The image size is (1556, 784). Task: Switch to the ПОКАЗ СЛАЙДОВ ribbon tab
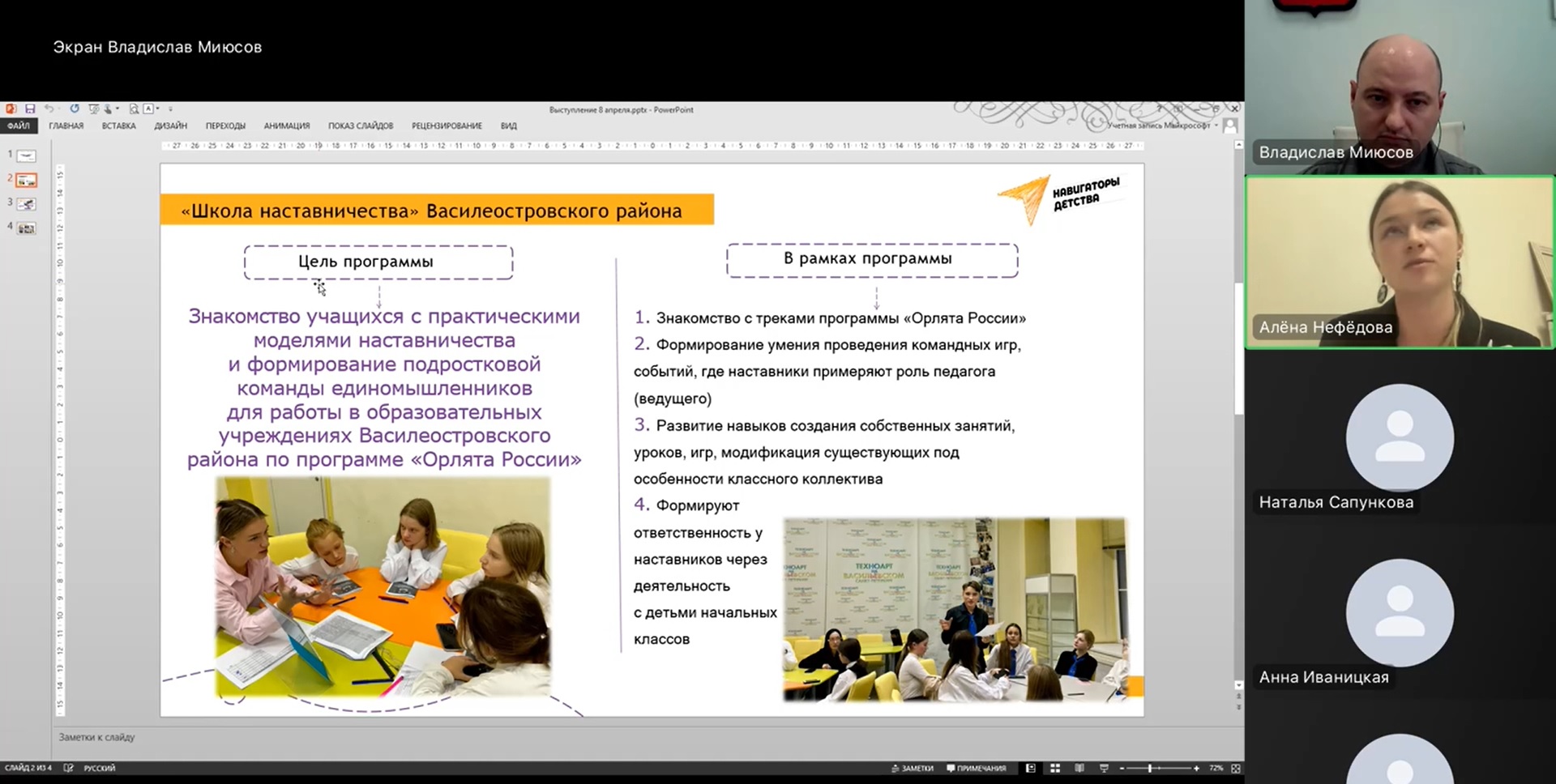pyautogui.click(x=361, y=126)
